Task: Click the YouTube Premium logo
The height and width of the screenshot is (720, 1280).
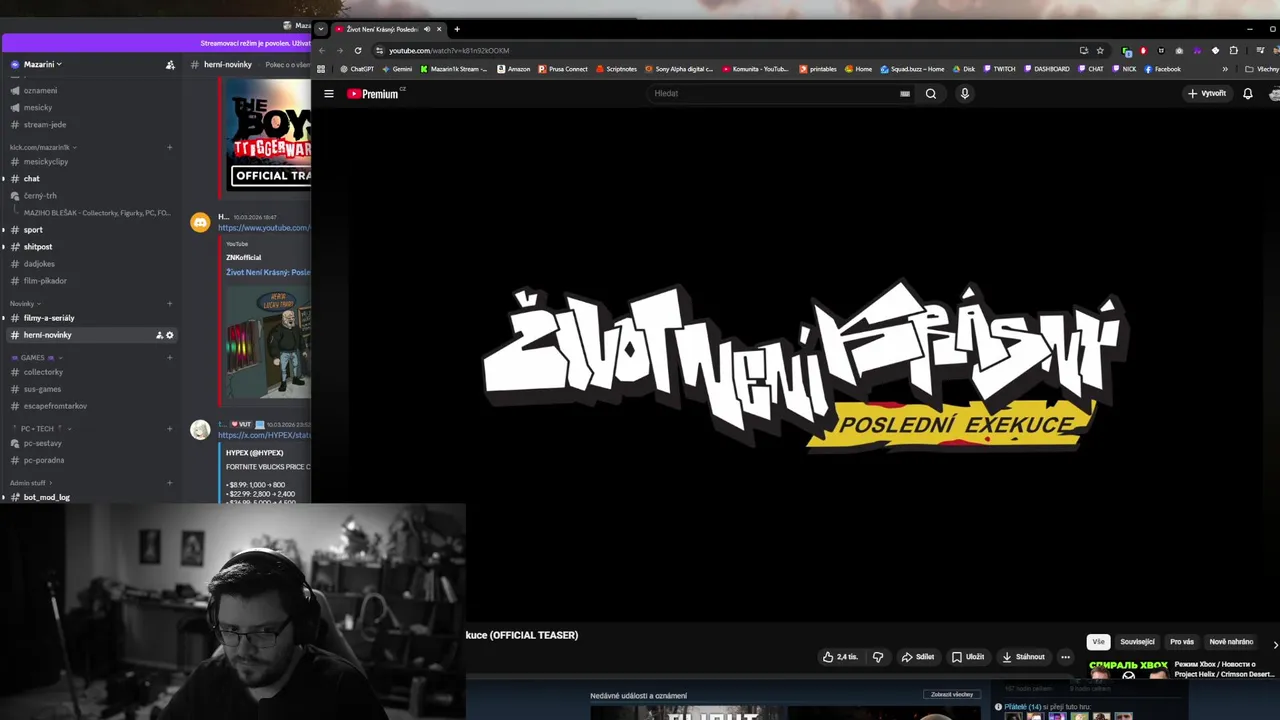Action: point(374,94)
